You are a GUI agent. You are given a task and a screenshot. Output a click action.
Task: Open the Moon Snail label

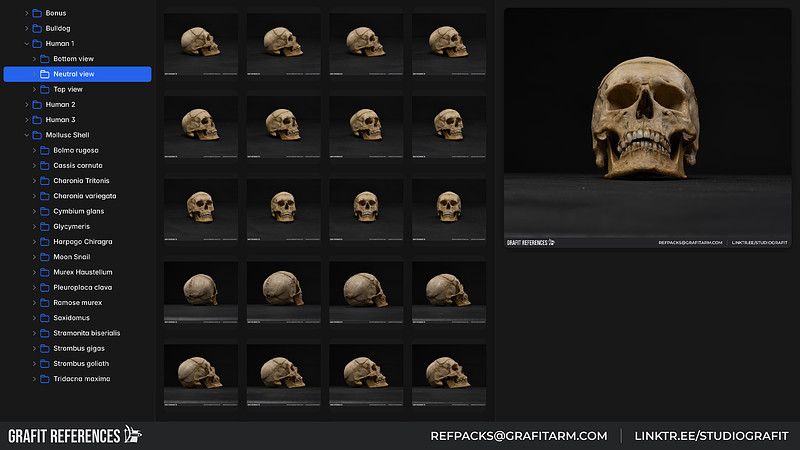(x=71, y=257)
